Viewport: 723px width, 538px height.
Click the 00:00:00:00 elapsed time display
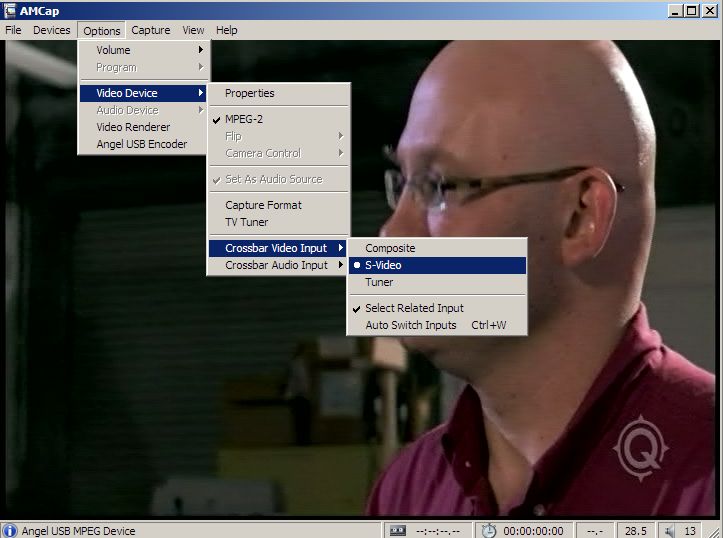(x=533, y=531)
